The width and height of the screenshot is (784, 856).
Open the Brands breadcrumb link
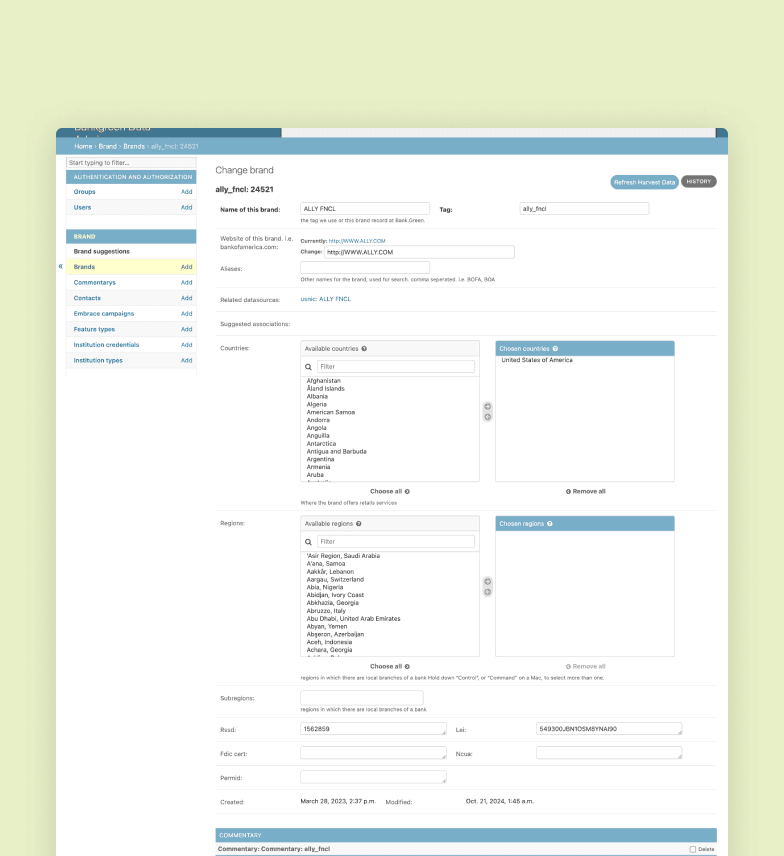point(134,146)
